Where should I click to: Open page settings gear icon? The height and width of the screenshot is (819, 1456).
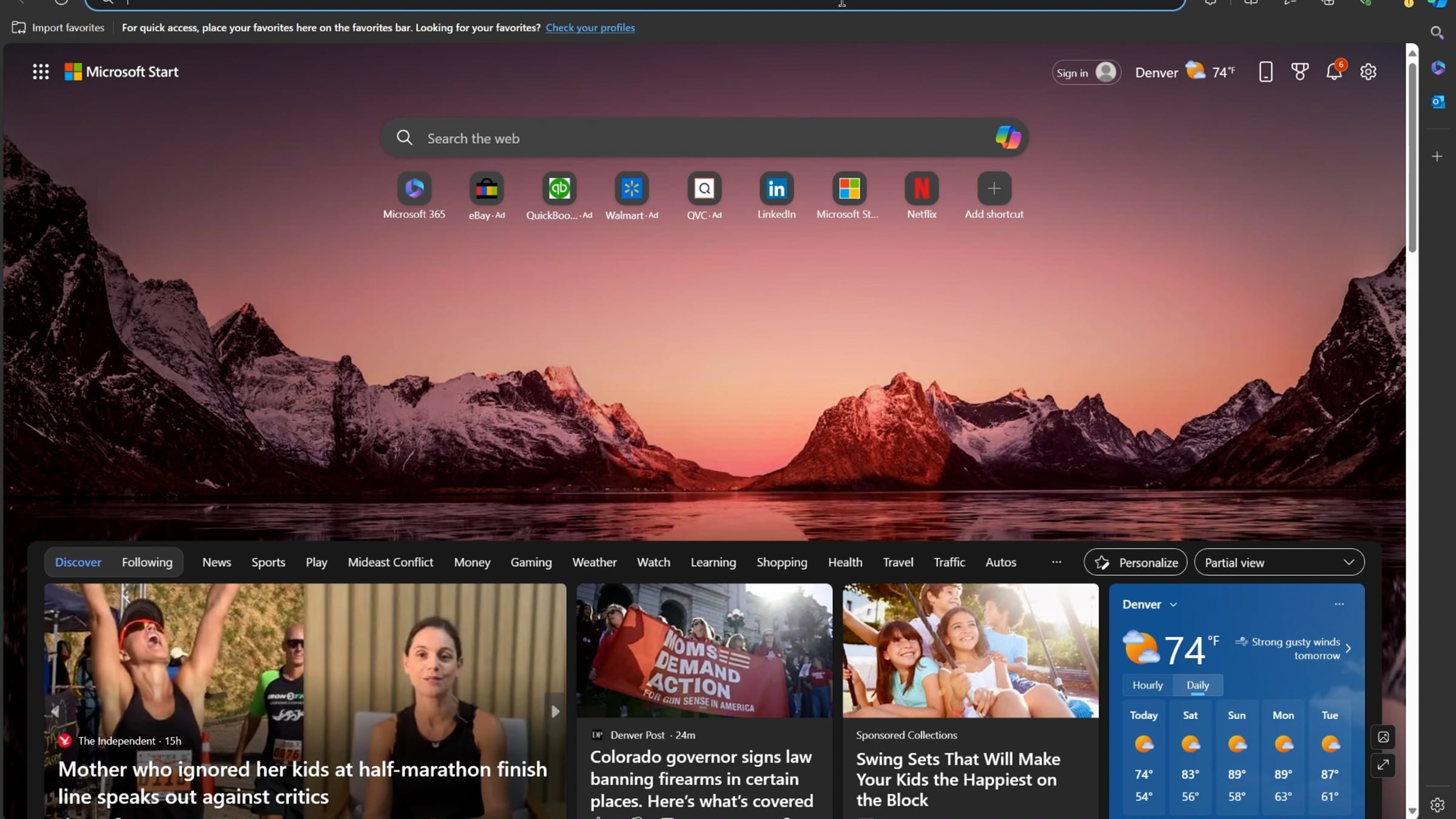coord(1368,72)
